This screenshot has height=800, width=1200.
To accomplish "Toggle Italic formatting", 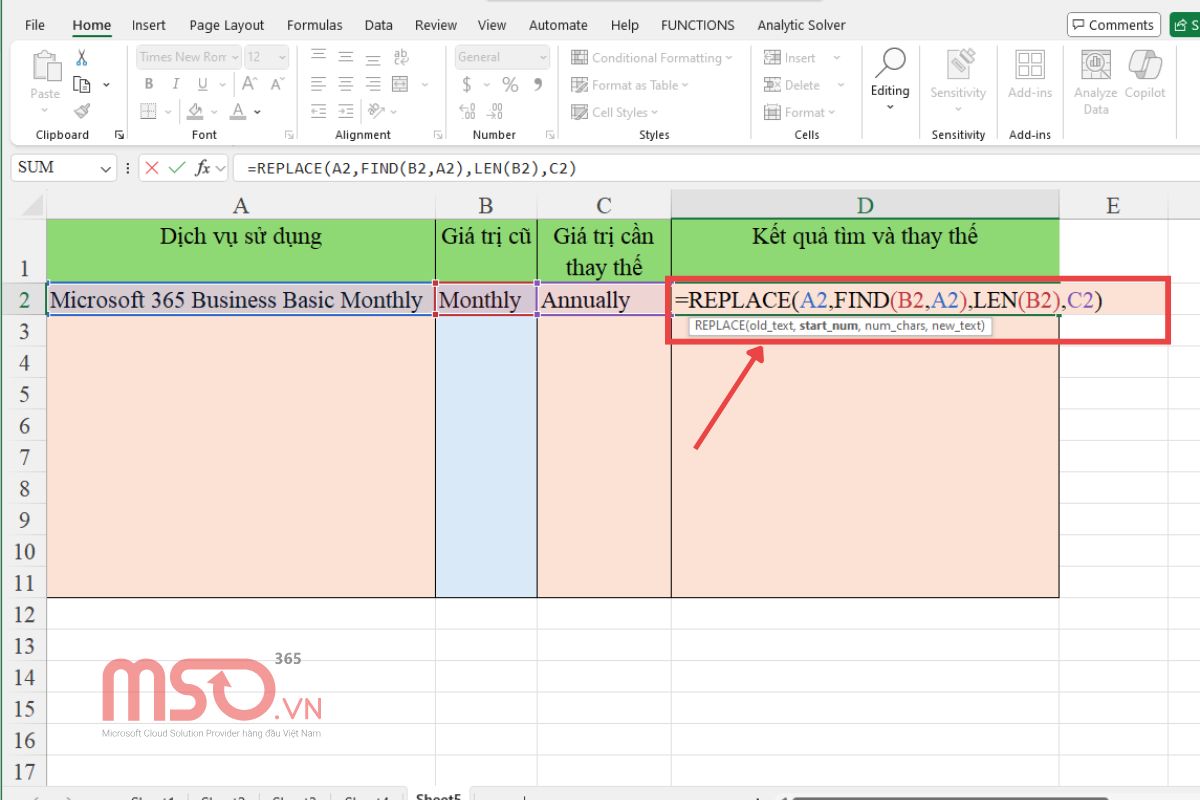I will [176, 84].
